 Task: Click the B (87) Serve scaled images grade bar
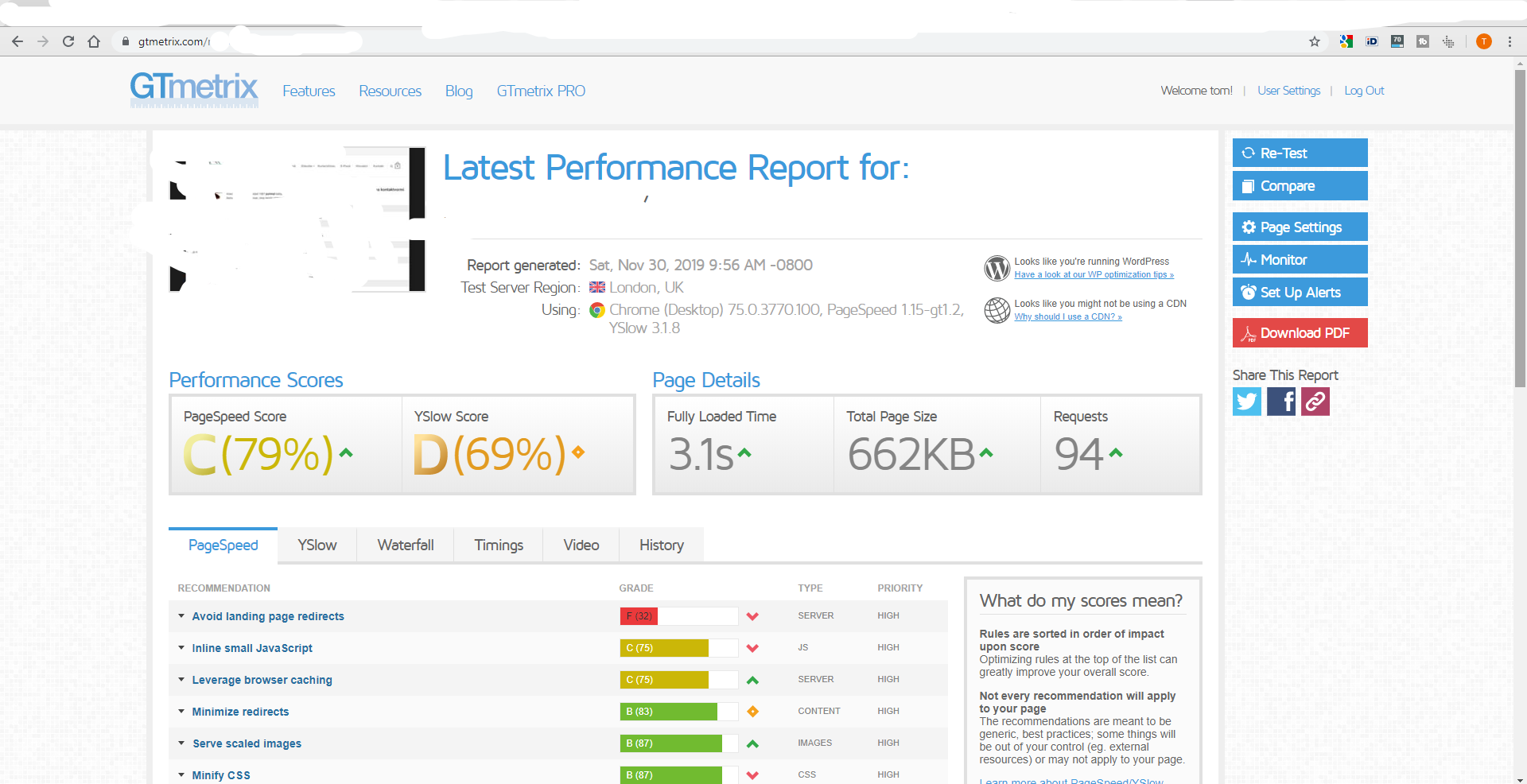(x=679, y=743)
